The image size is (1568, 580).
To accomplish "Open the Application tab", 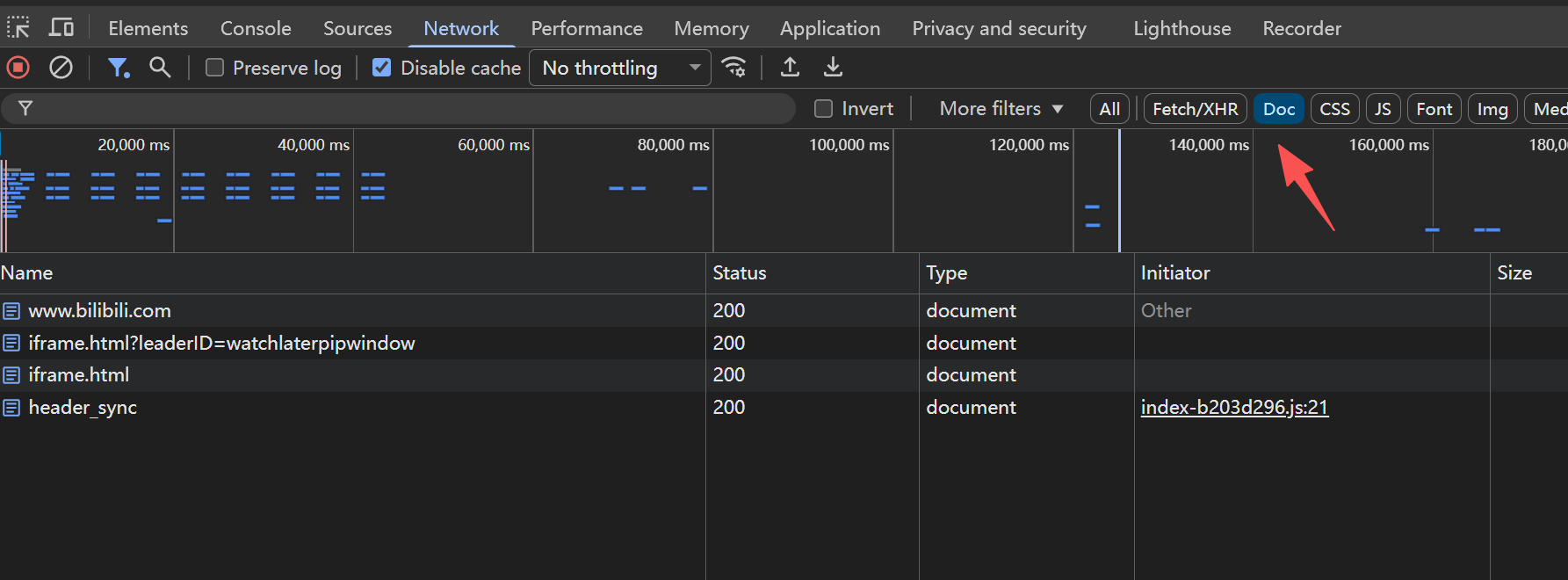I will tap(830, 28).
